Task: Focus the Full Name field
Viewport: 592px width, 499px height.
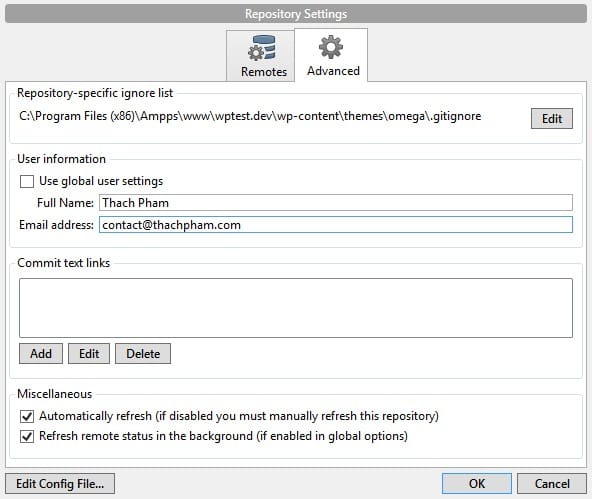Action: pyautogui.click(x=336, y=203)
